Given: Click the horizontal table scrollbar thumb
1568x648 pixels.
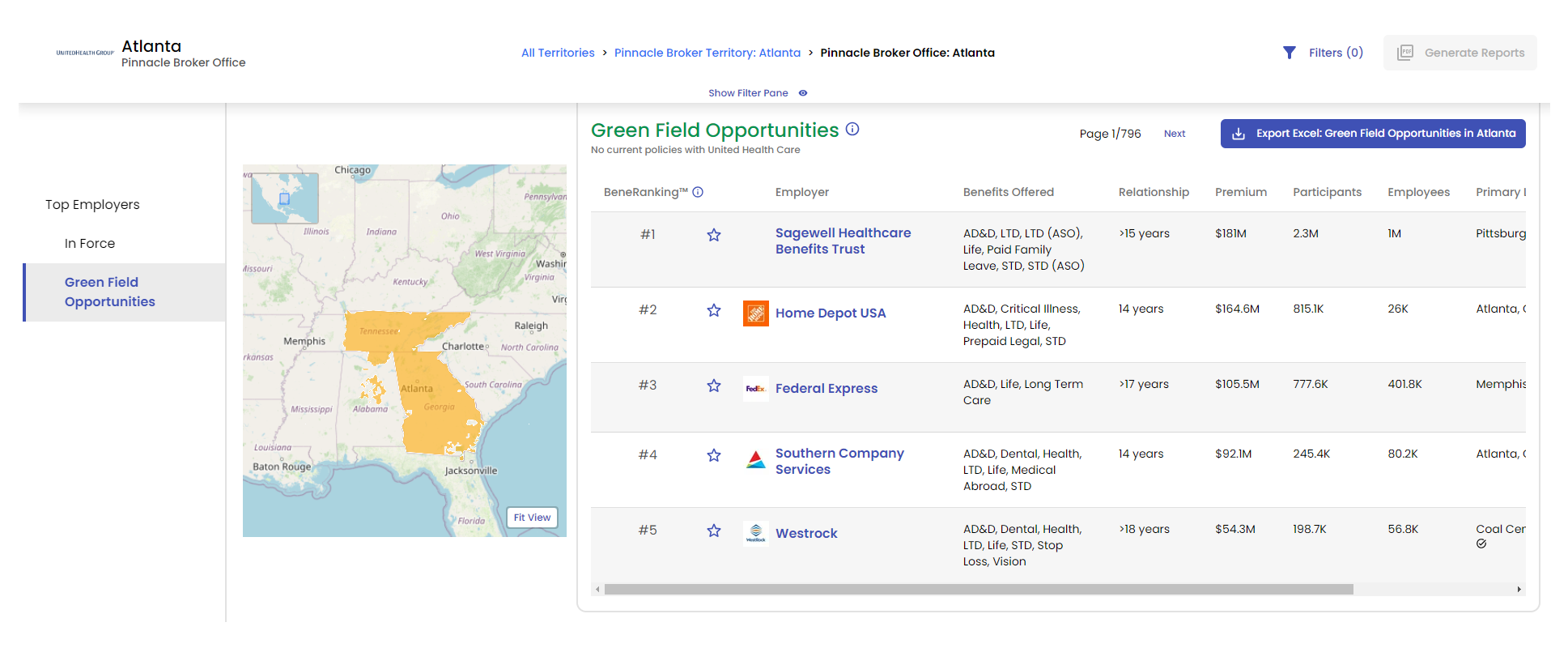Looking at the screenshot, I should pos(979,590).
